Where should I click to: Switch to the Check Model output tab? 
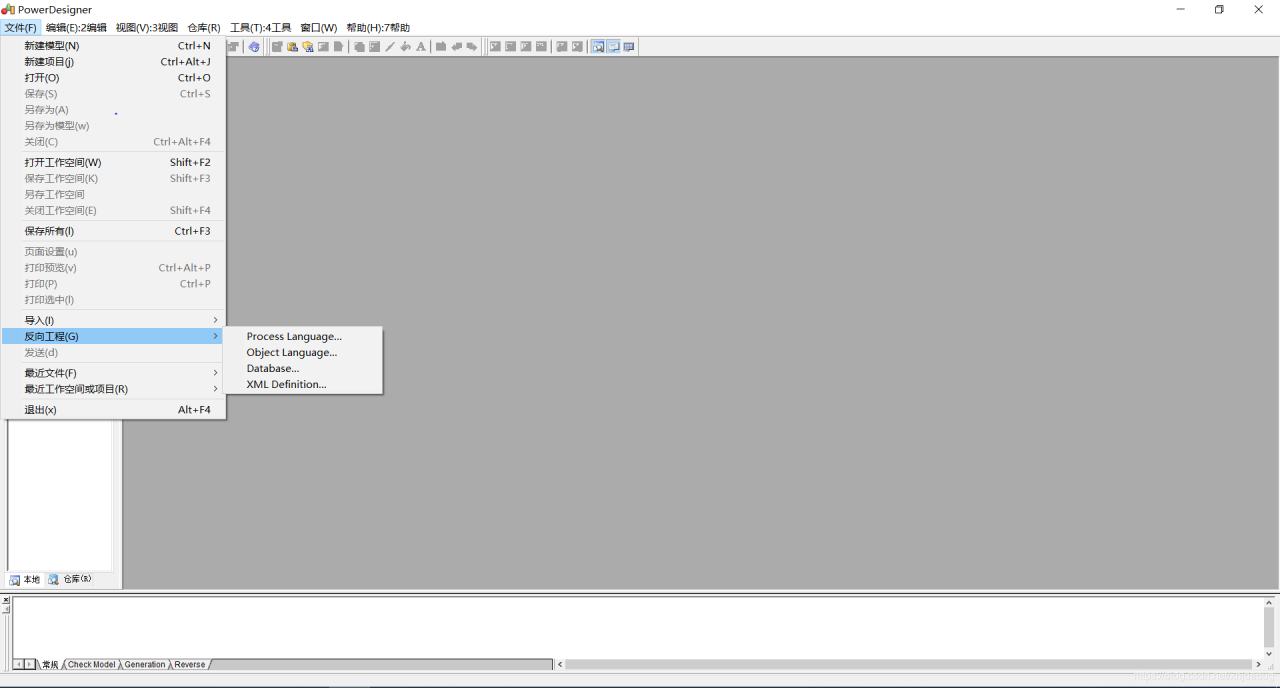pyautogui.click(x=91, y=665)
